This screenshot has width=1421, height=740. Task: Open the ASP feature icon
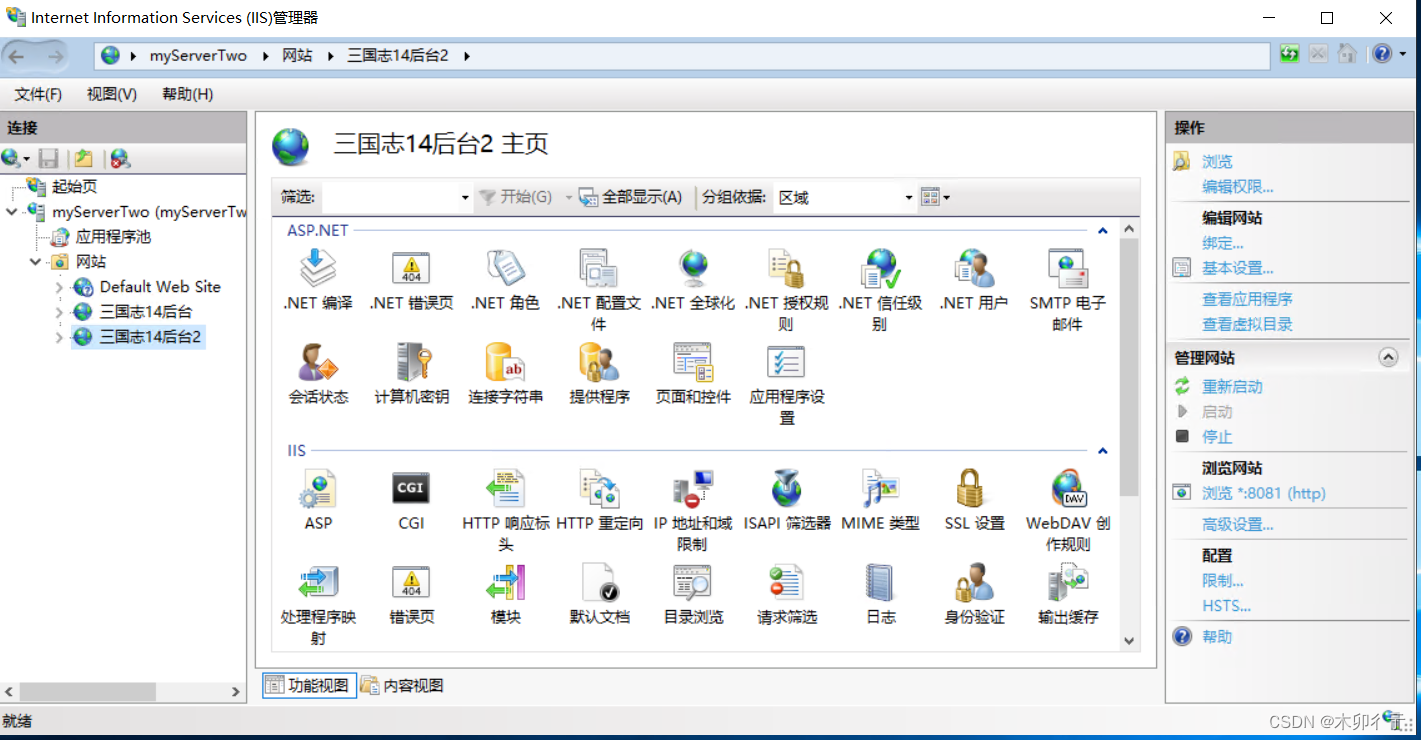tap(319, 489)
